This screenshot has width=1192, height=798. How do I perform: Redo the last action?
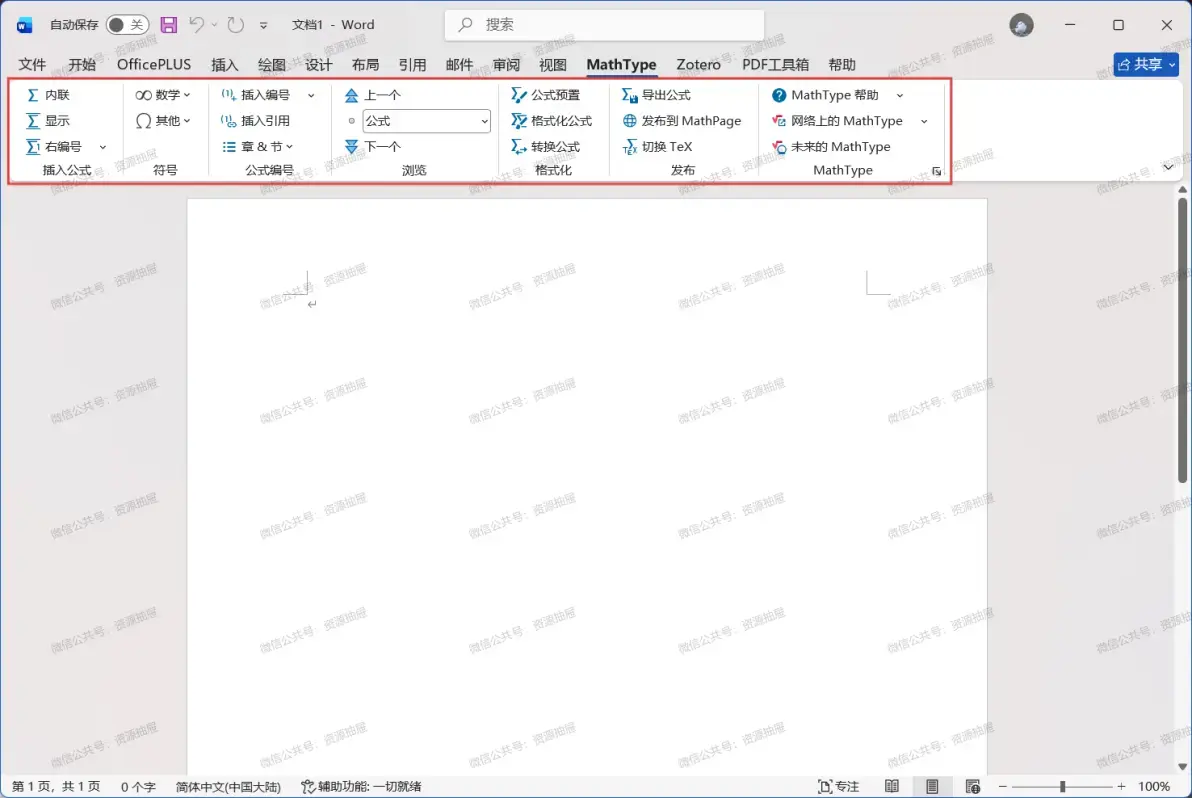236,24
